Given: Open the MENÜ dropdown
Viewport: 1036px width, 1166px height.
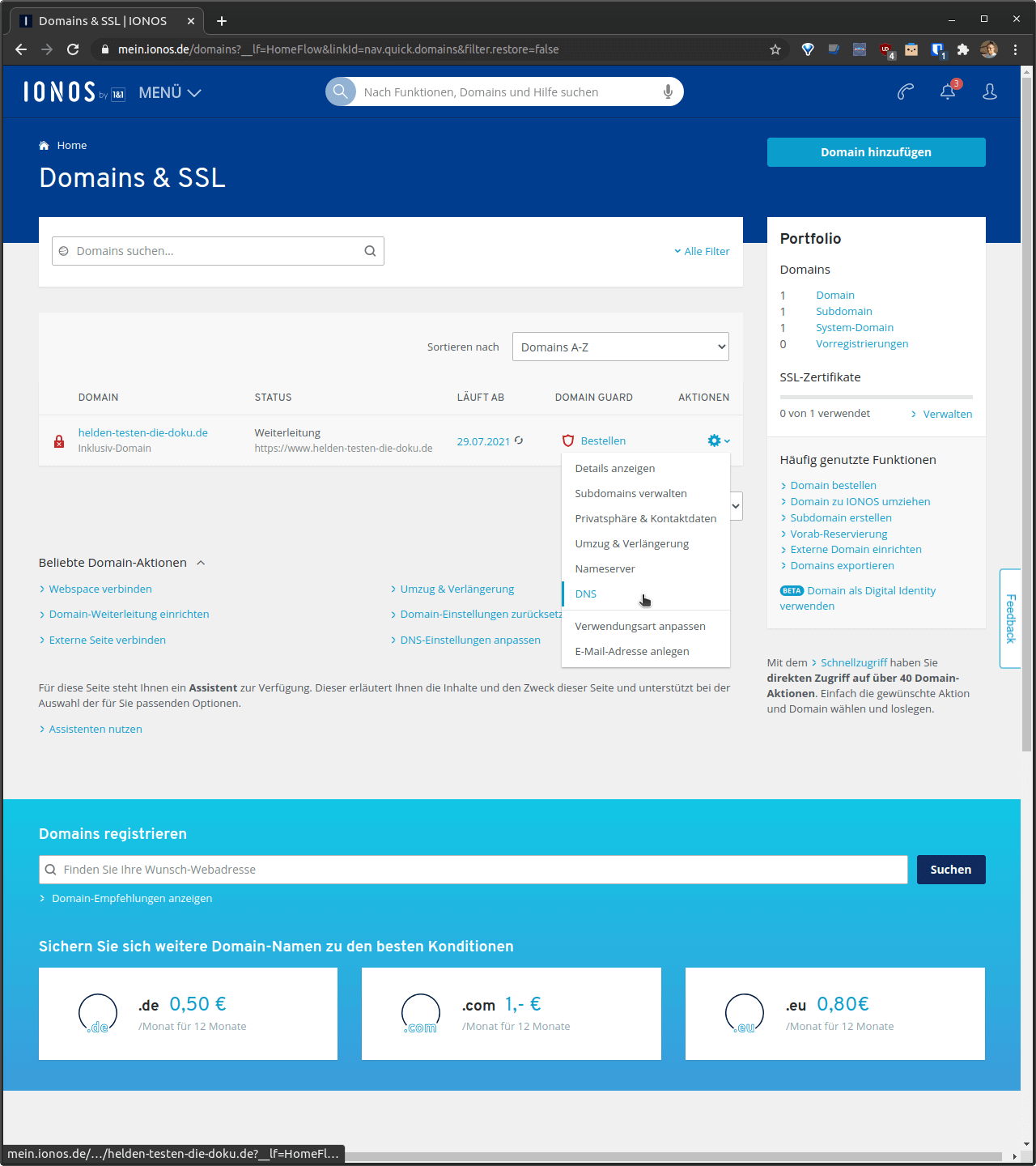Looking at the screenshot, I should (x=170, y=92).
